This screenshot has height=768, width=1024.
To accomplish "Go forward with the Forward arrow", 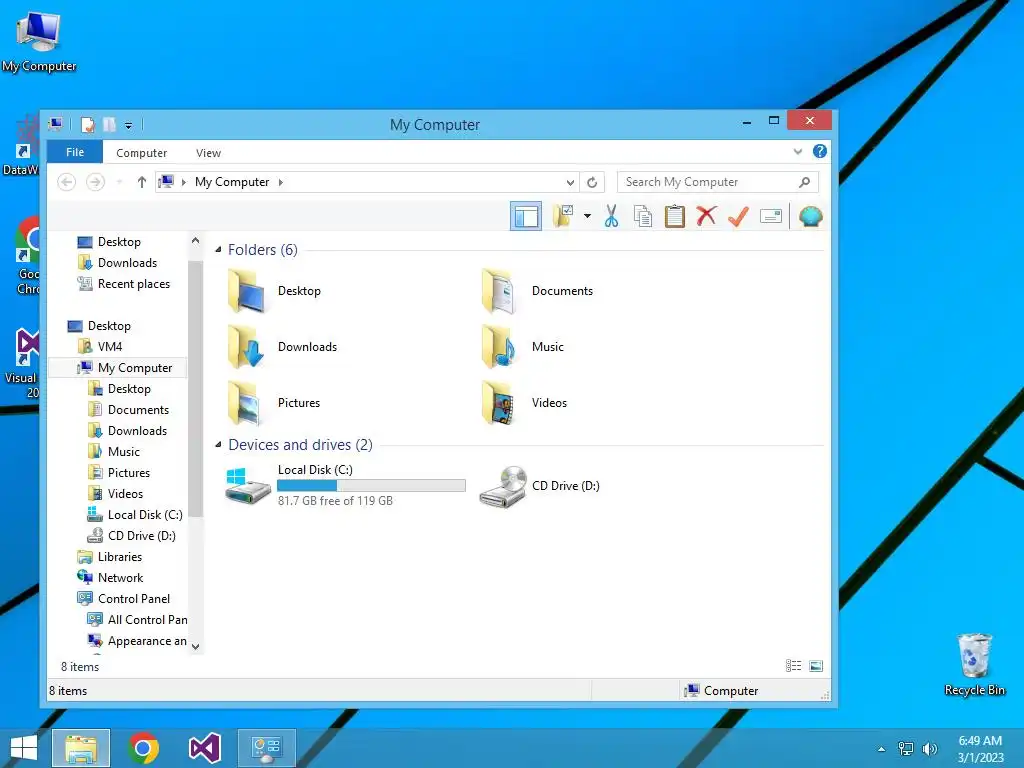I will click(x=95, y=182).
